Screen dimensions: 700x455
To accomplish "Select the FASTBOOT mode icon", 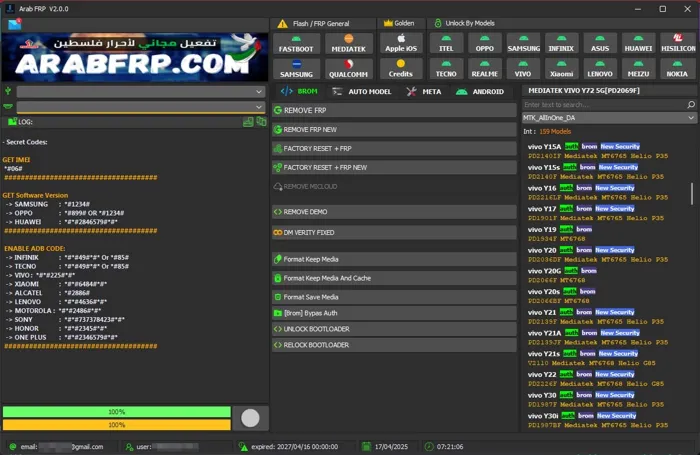I will coord(296,42).
